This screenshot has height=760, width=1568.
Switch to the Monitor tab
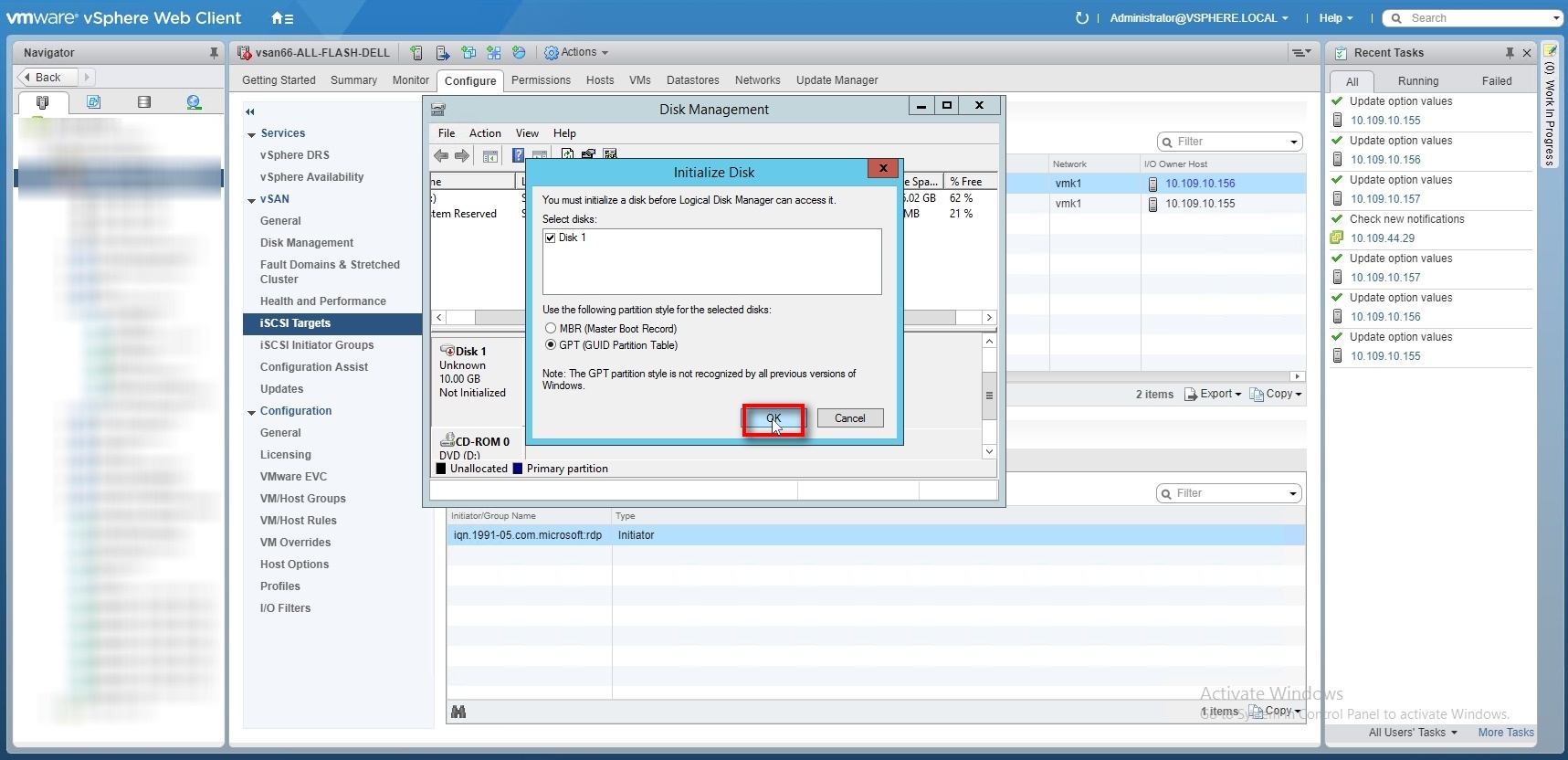point(410,80)
